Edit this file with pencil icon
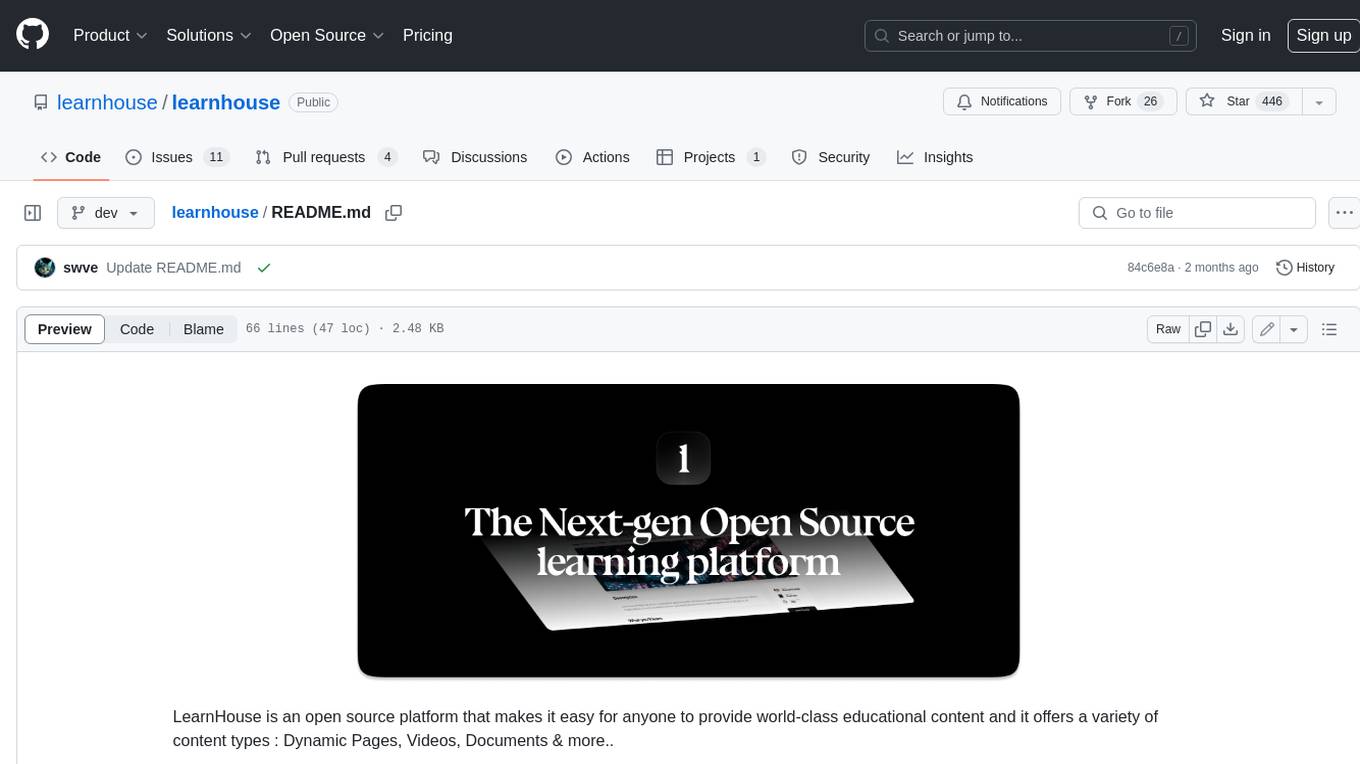Image resolution: width=1360 pixels, height=764 pixels. click(x=1267, y=329)
